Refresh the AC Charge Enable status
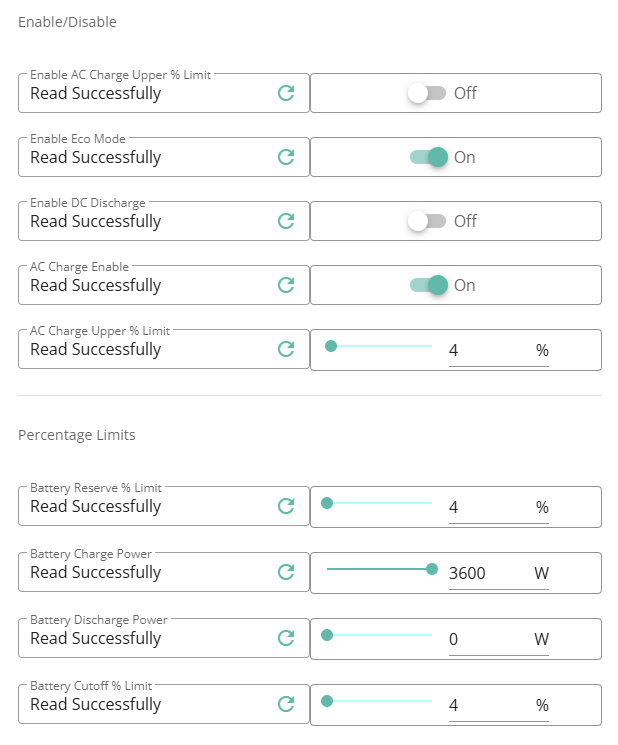The image size is (618, 745). tap(286, 285)
